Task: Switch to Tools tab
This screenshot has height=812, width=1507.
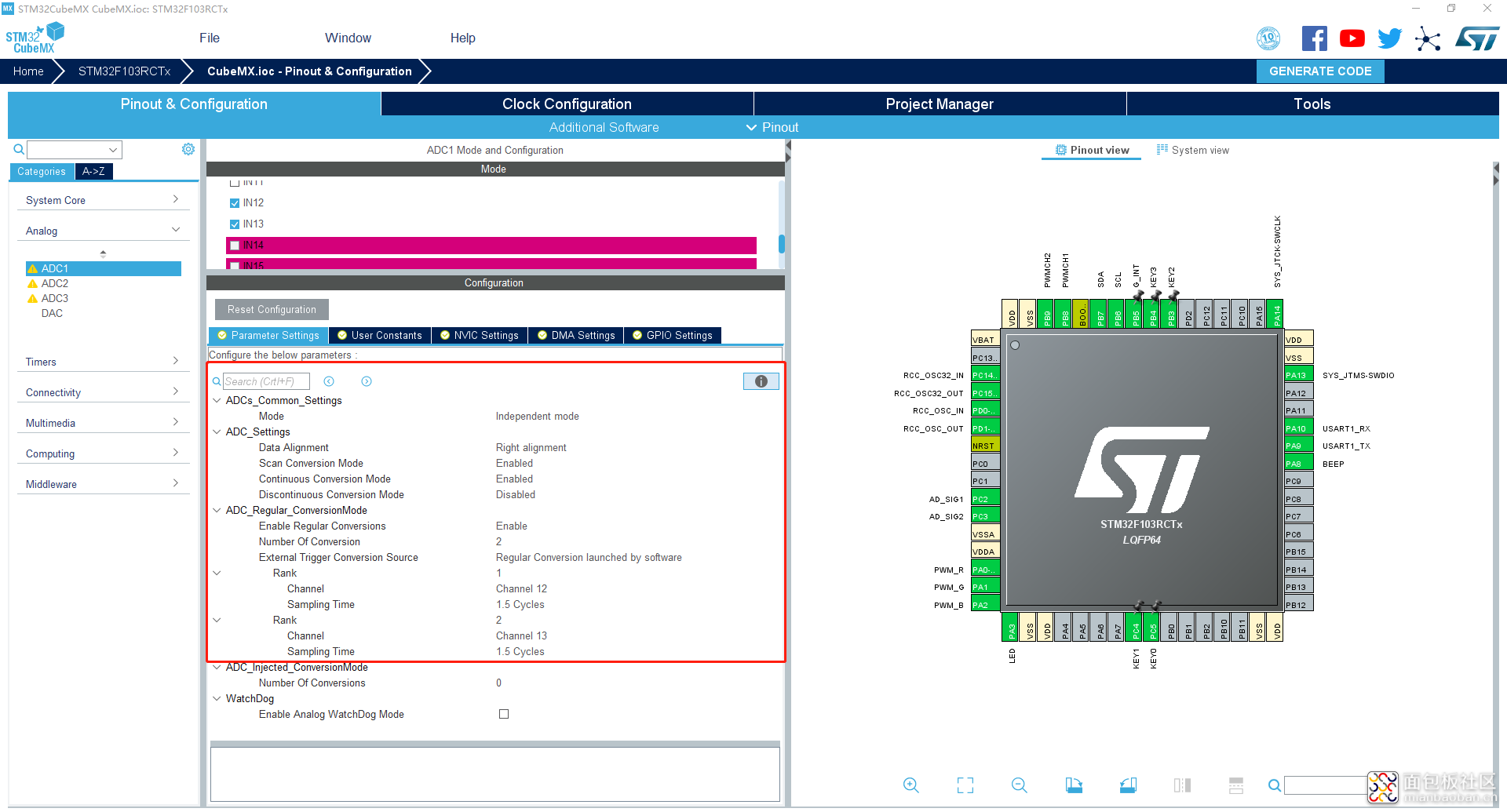Action: click(x=1312, y=104)
